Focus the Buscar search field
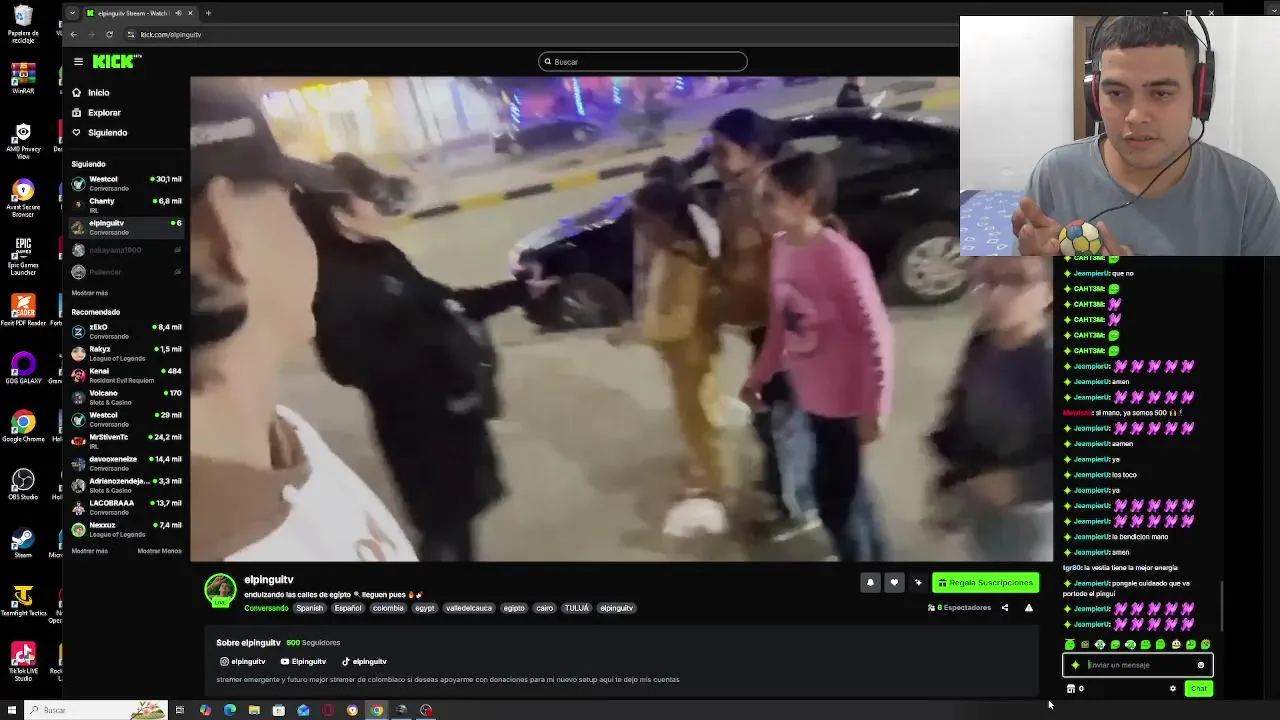The height and width of the screenshot is (720, 1280). (643, 62)
